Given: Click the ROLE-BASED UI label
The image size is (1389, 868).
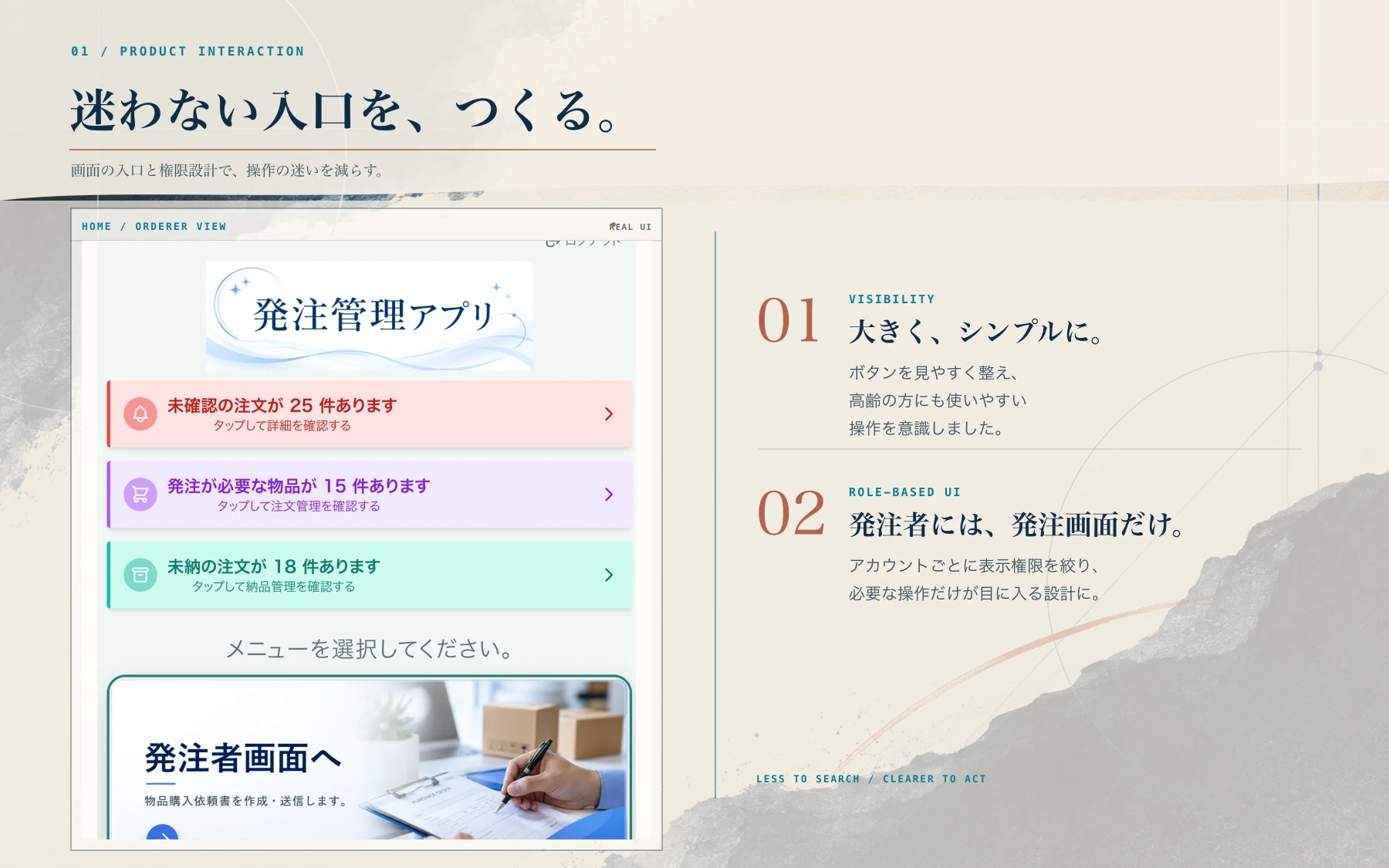Looking at the screenshot, I should pyautogui.click(x=905, y=492).
